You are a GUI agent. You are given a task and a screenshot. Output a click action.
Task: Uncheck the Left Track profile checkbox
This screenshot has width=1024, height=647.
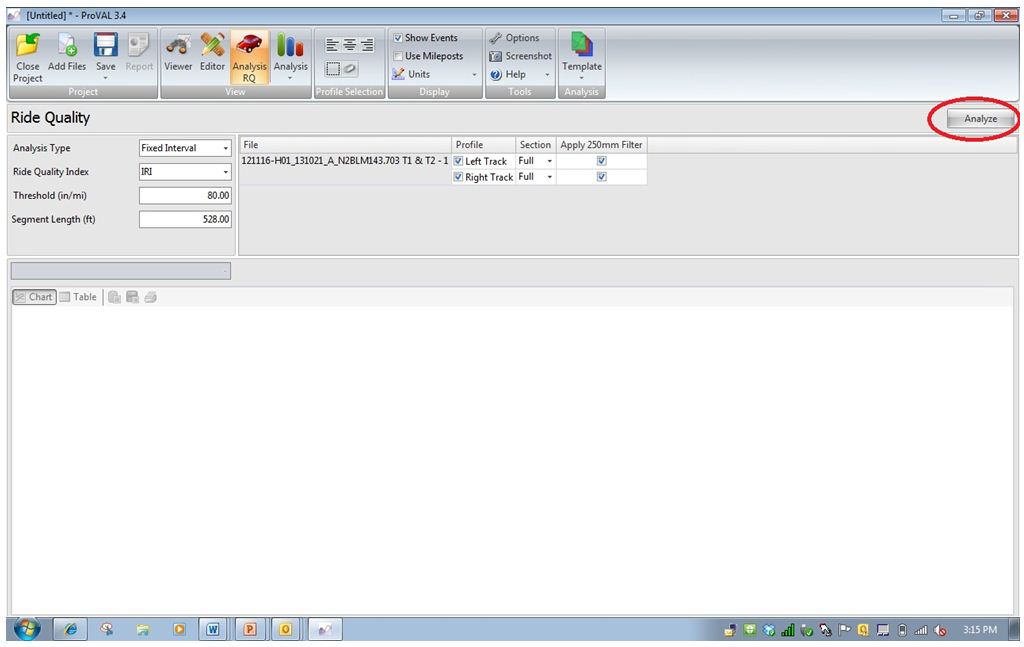tap(458, 161)
